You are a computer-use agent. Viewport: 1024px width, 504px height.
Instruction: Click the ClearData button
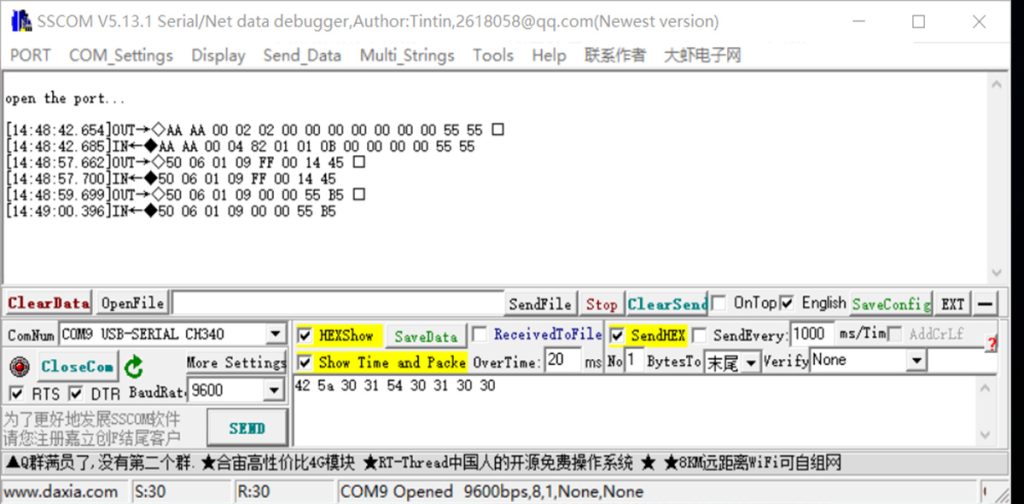pyautogui.click(x=48, y=304)
